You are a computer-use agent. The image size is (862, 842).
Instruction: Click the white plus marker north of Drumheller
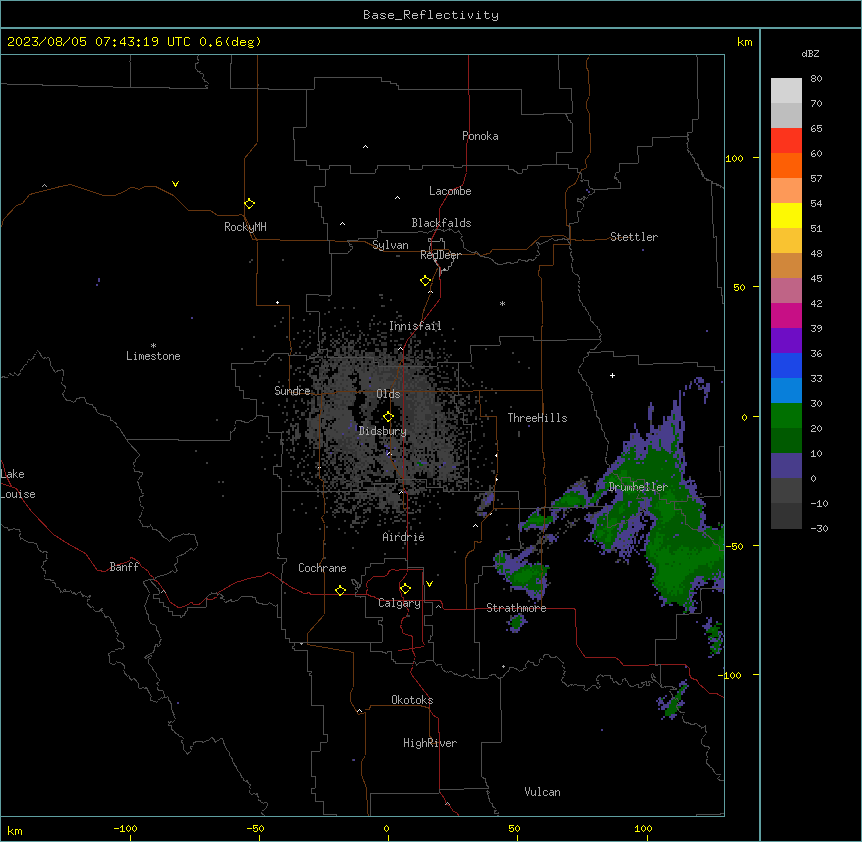612,375
